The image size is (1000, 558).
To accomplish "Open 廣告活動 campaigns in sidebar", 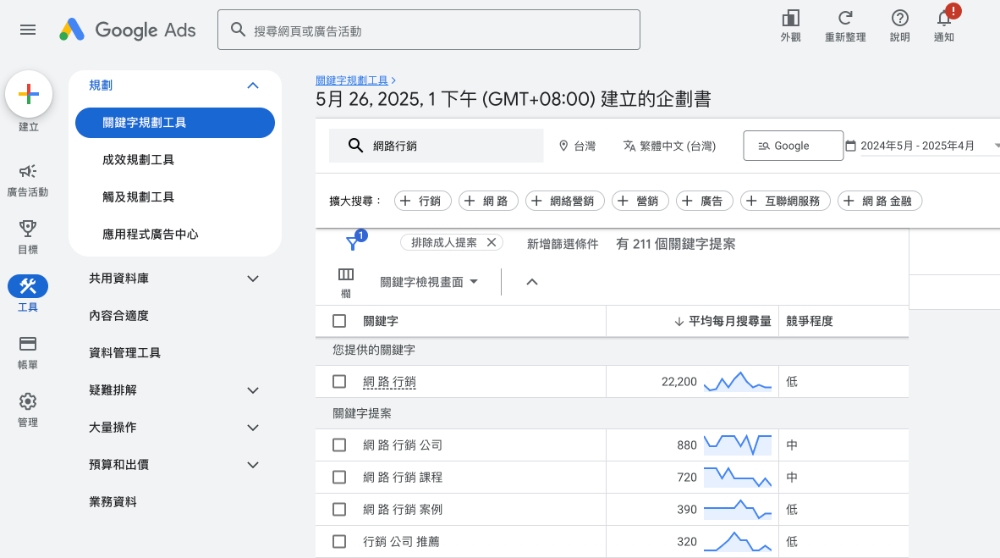I will coord(27,180).
